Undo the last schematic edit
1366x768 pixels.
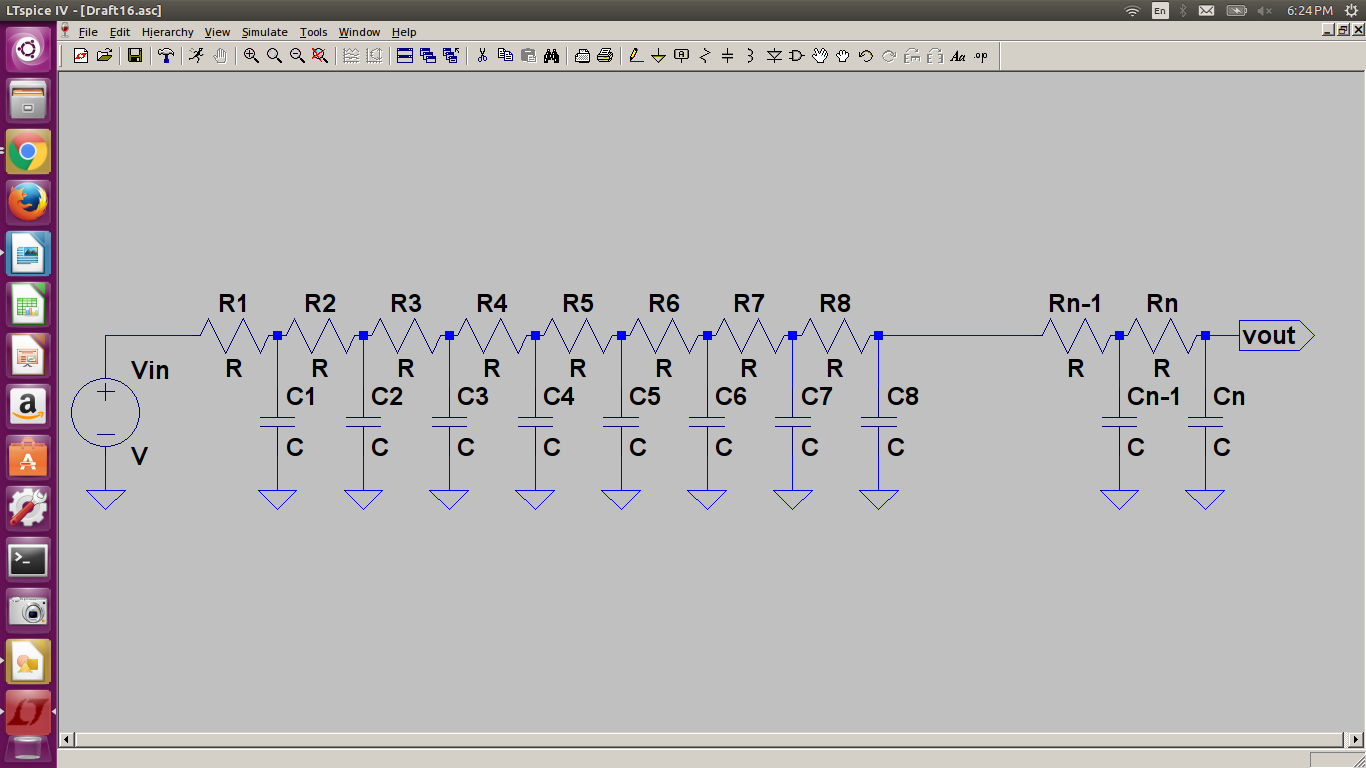pos(864,56)
